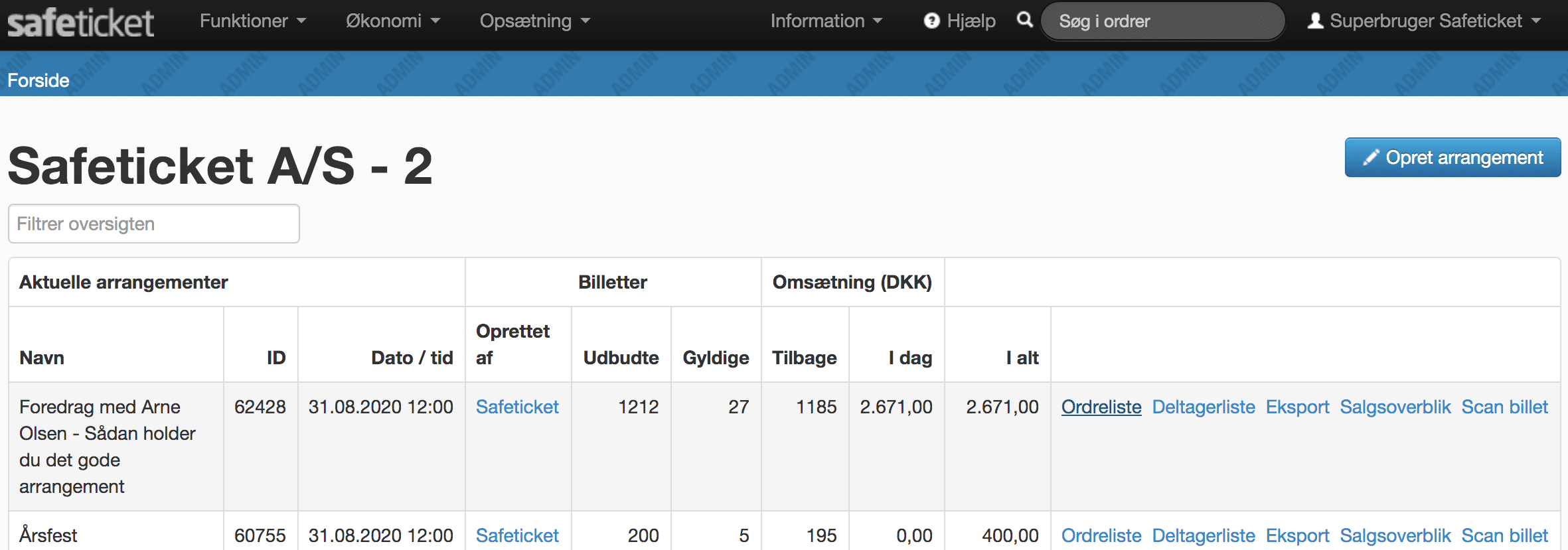This screenshot has height=550, width=1568.
Task: Click Scan billet for Årsfest
Action: coord(1505,535)
